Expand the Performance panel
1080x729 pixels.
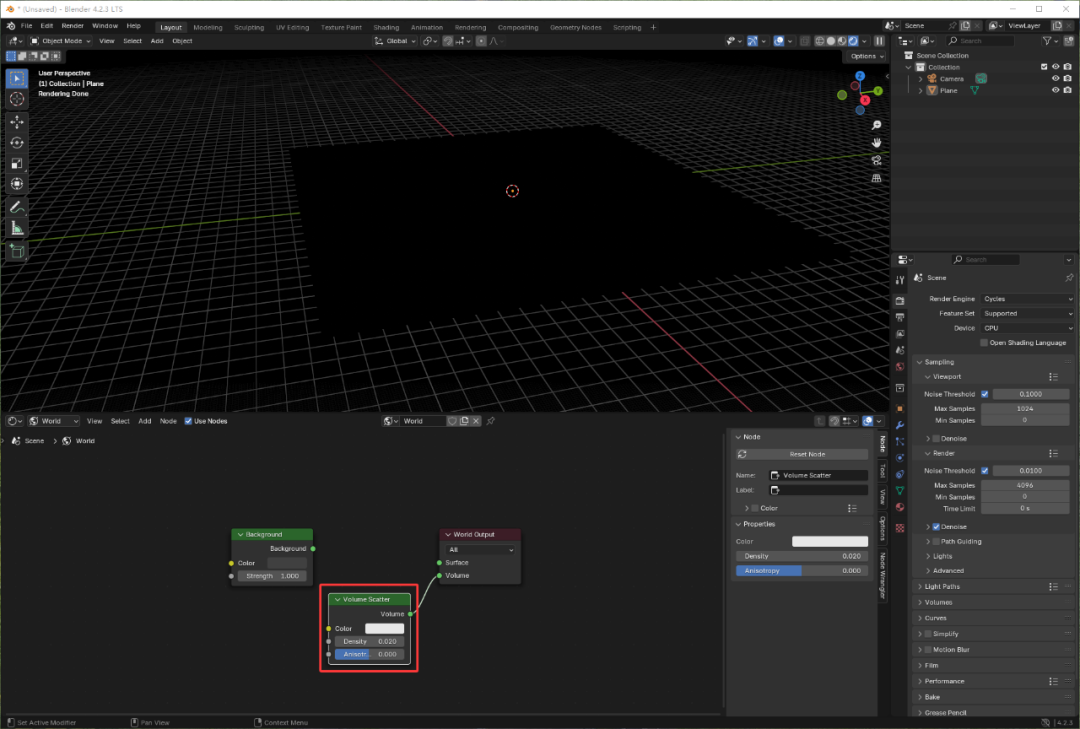click(x=944, y=681)
